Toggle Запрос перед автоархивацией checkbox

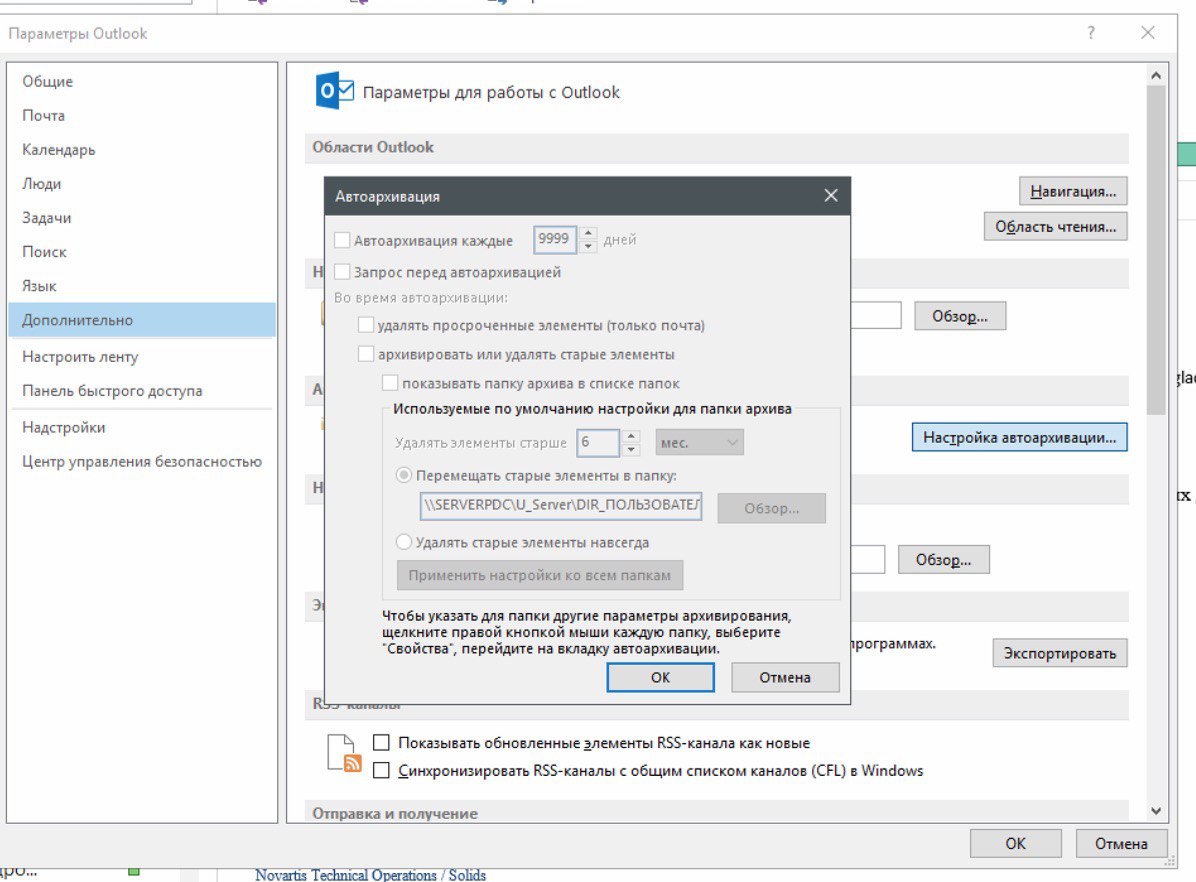[x=342, y=272]
